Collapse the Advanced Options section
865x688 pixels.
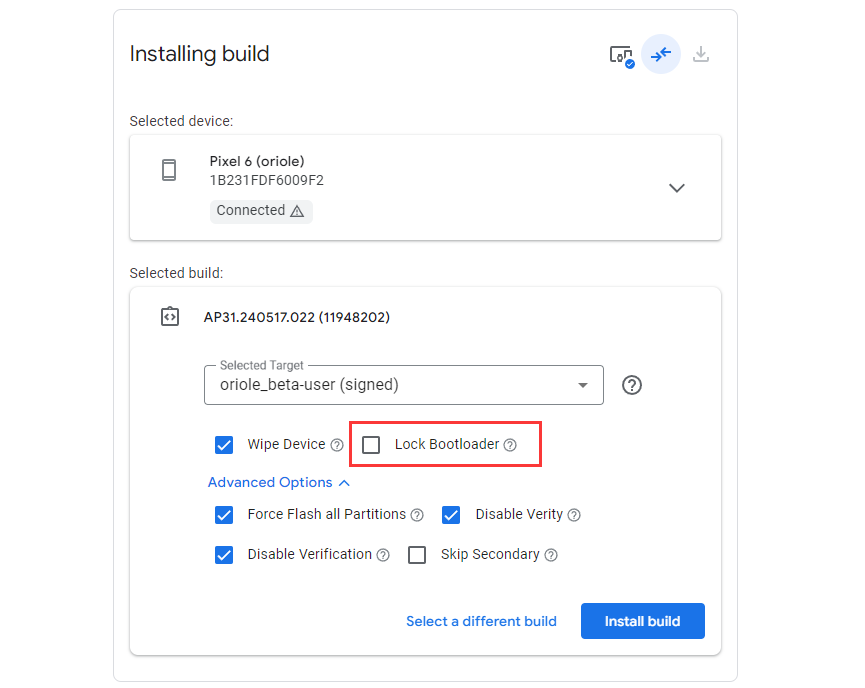279,483
